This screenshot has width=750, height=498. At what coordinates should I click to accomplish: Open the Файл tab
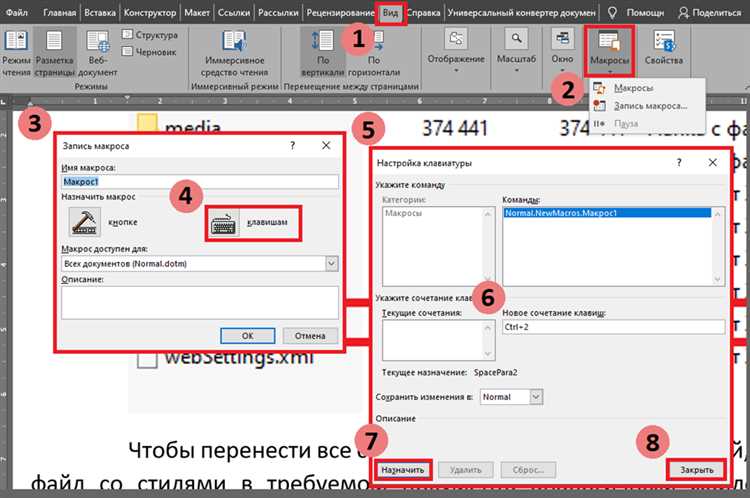tap(17, 13)
